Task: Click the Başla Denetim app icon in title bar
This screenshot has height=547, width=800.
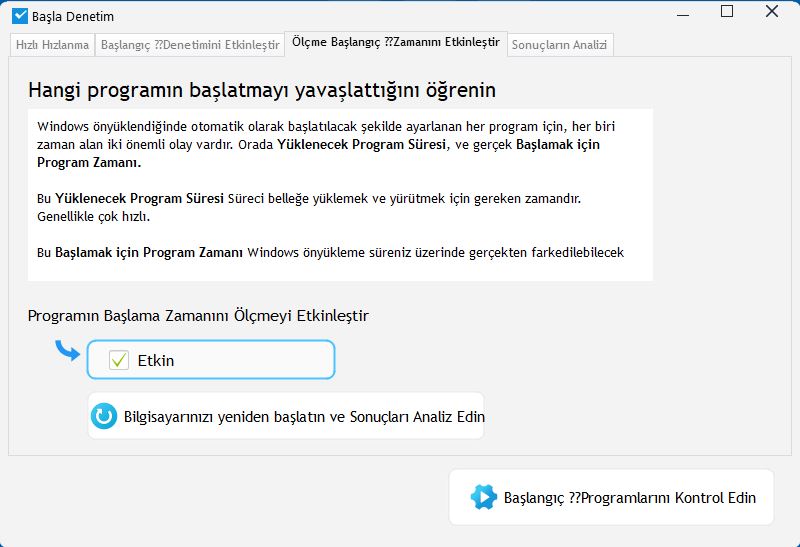Action: [20, 16]
